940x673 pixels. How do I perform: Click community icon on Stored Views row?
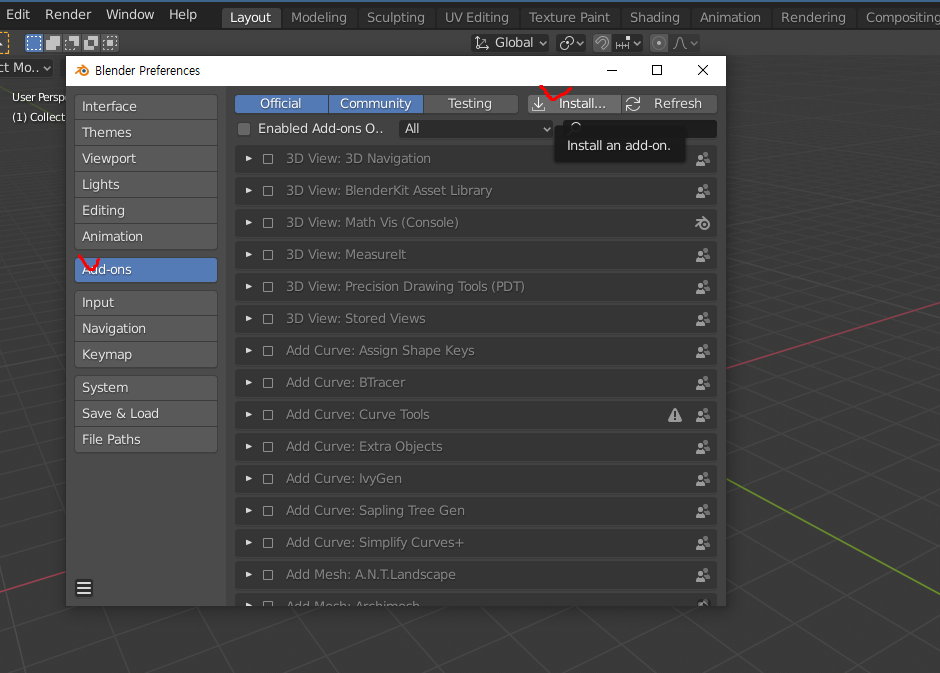pos(703,319)
